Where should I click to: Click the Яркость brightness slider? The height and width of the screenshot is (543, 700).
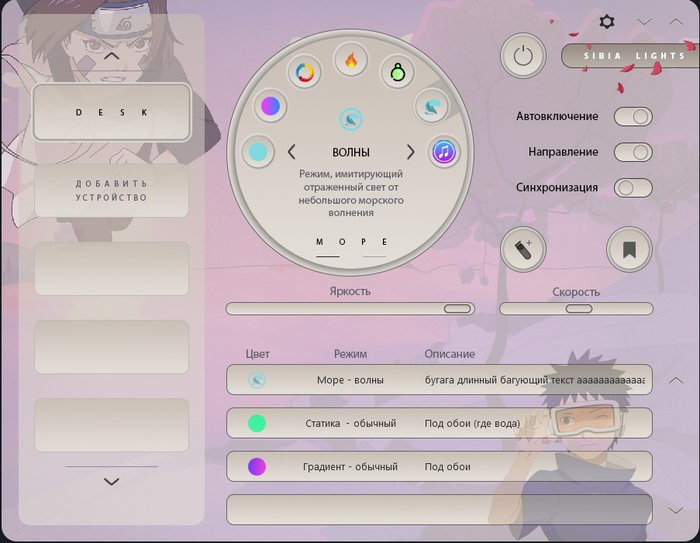350,309
